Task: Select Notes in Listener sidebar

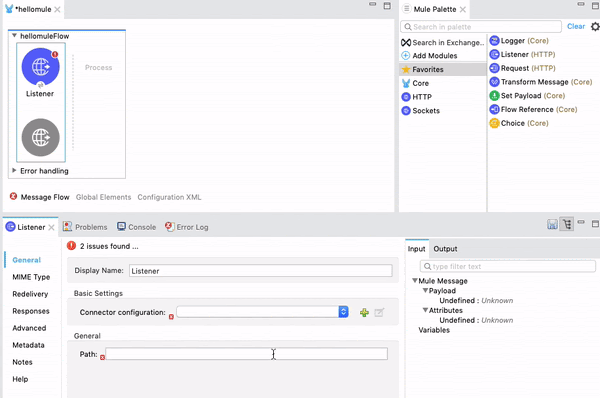Action: (x=22, y=362)
